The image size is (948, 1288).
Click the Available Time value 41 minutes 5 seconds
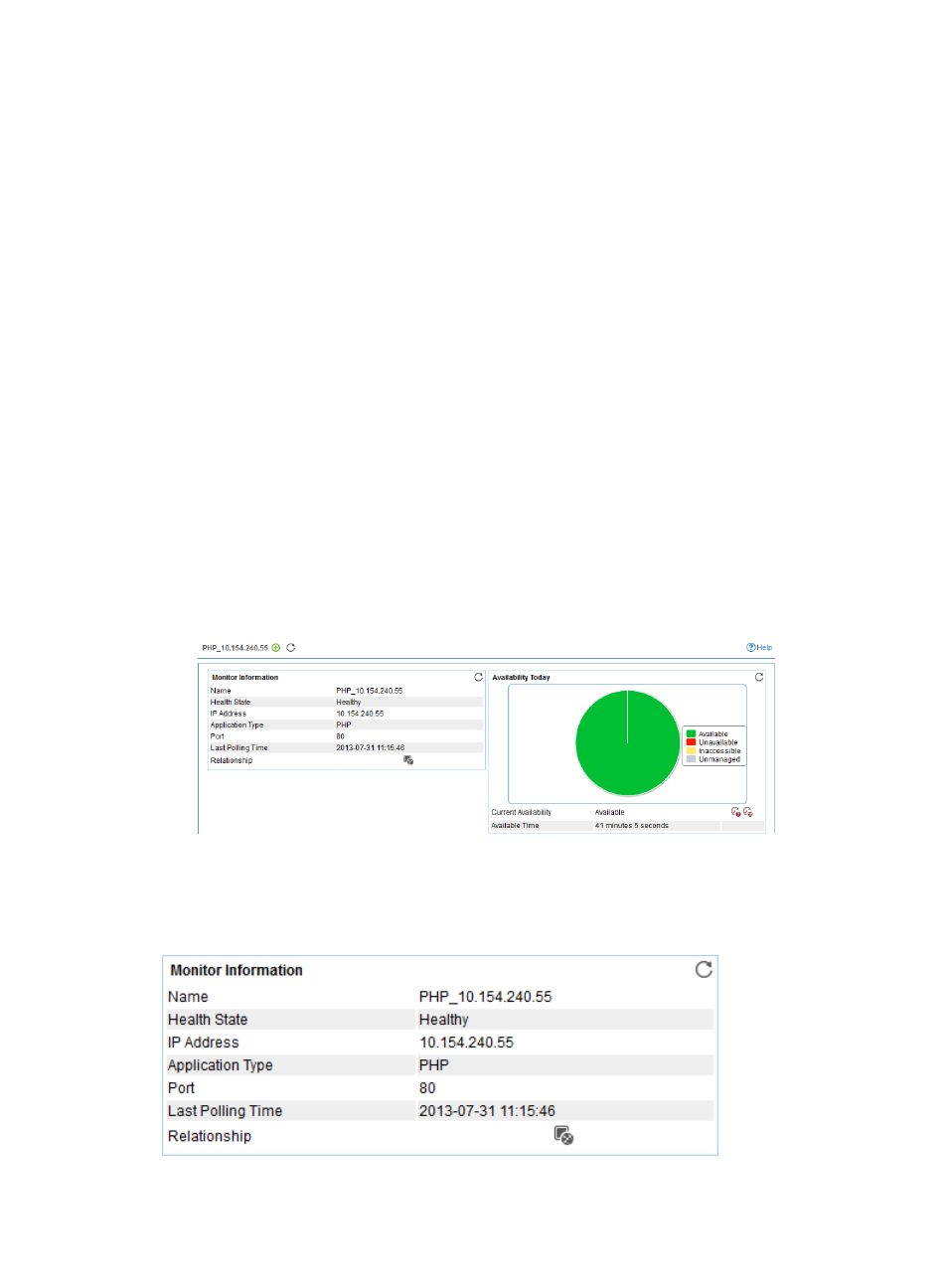(x=632, y=826)
